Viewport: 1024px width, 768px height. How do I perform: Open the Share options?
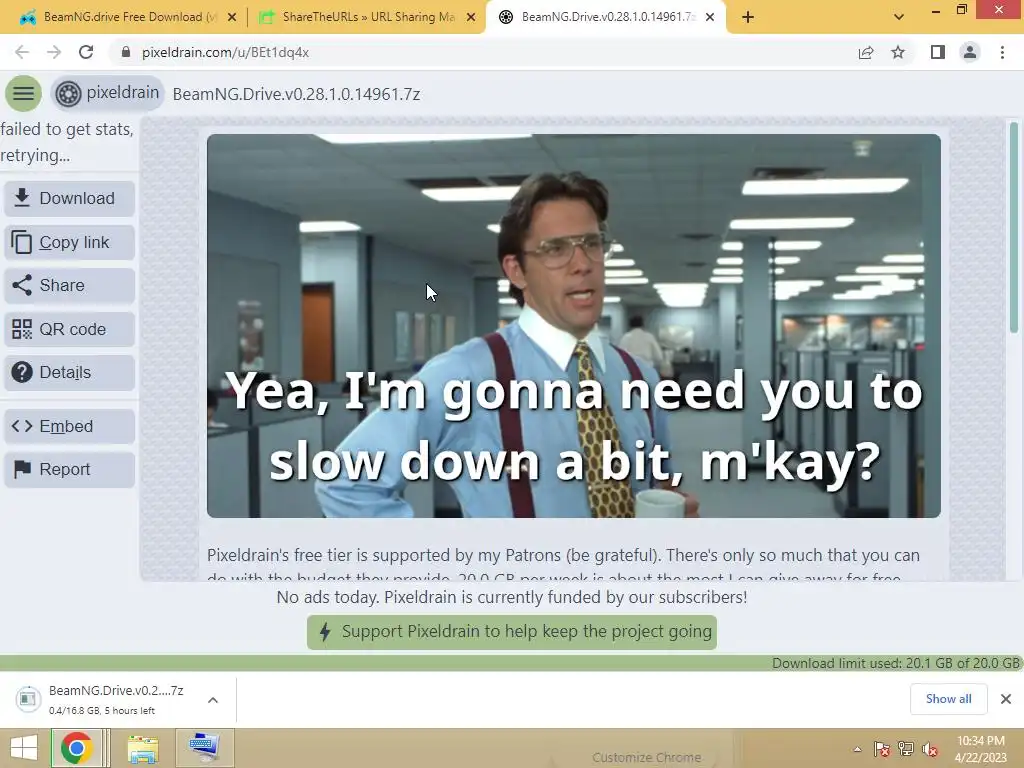point(69,285)
